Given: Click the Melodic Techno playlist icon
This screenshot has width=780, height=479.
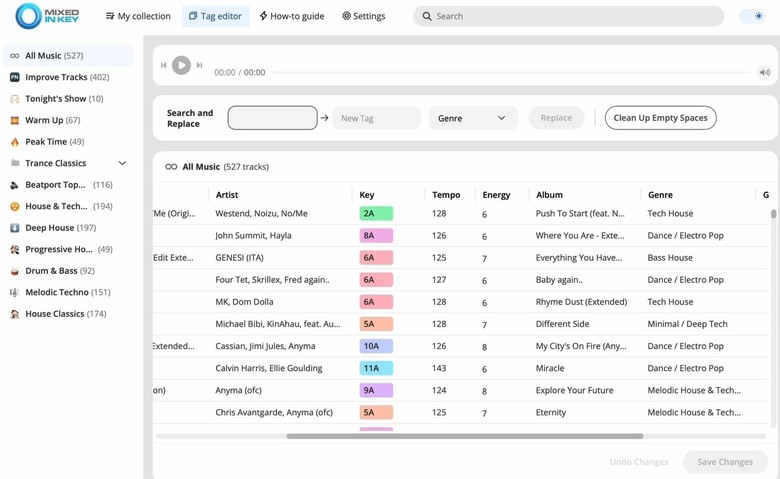Looking at the screenshot, I should pyautogui.click(x=15, y=292).
